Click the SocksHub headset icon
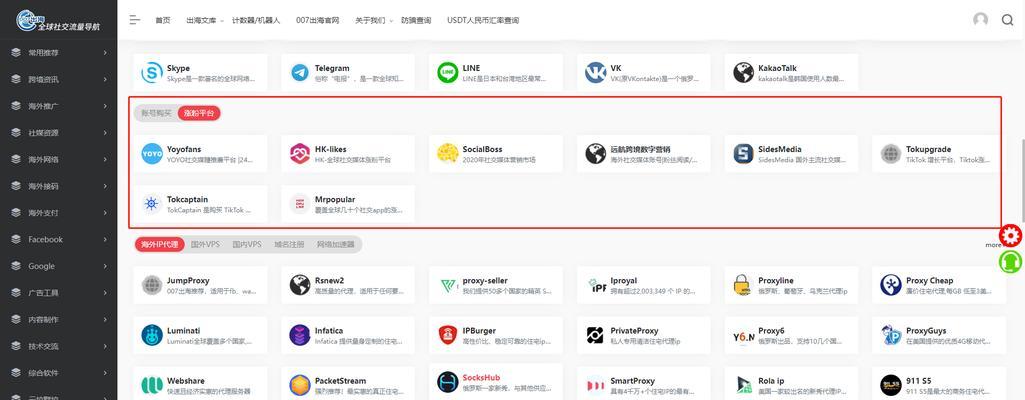This screenshot has width=1025, height=400. pyautogui.click(x=448, y=383)
